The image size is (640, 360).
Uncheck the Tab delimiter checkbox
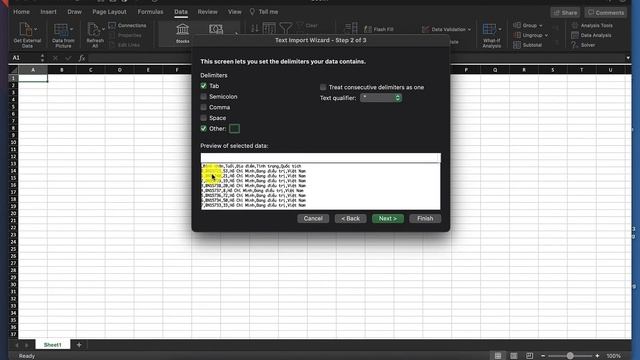(x=204, y=86)
